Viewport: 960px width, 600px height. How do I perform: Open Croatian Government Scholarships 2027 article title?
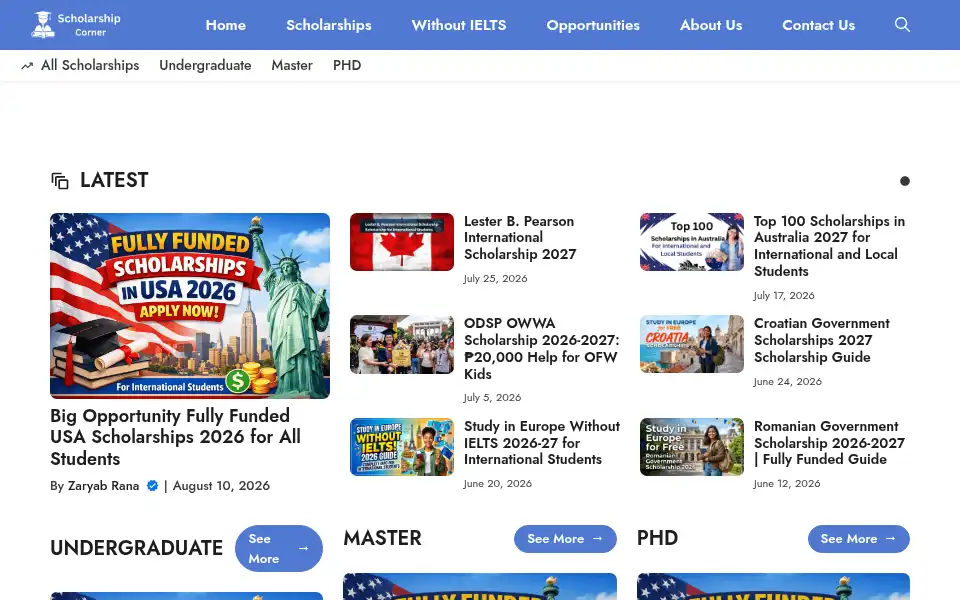pos(822,340)
